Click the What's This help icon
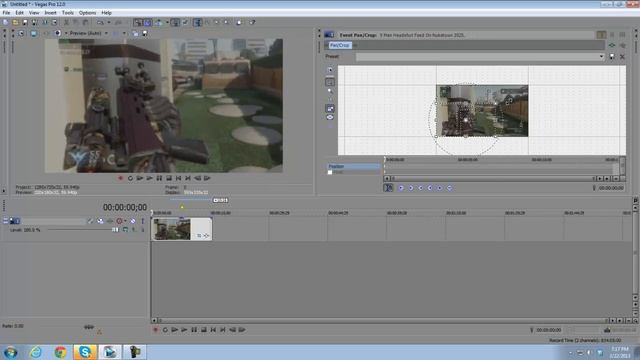 coord(252,22)
